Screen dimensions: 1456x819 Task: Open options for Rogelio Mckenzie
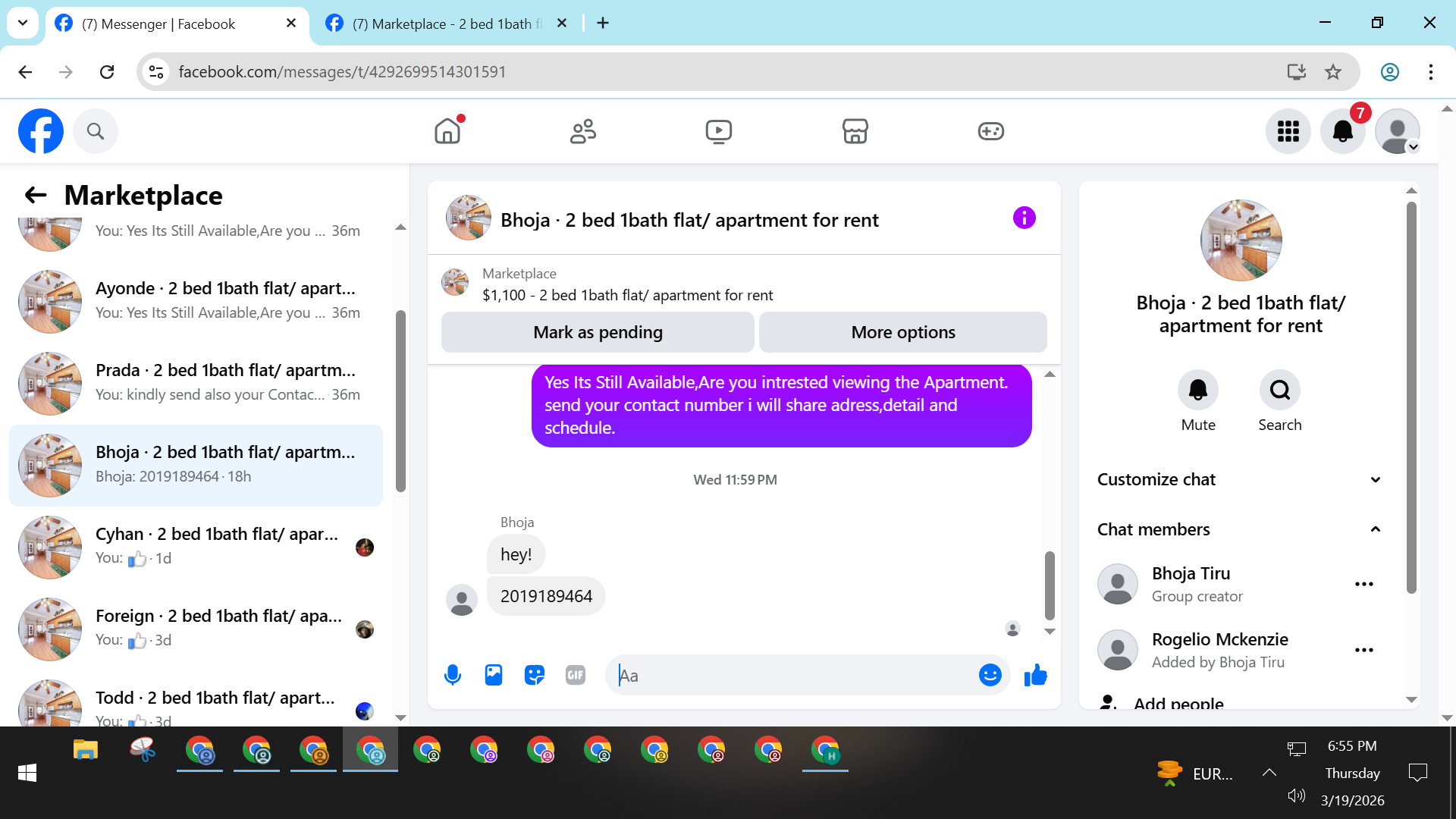coord(1363,650)
